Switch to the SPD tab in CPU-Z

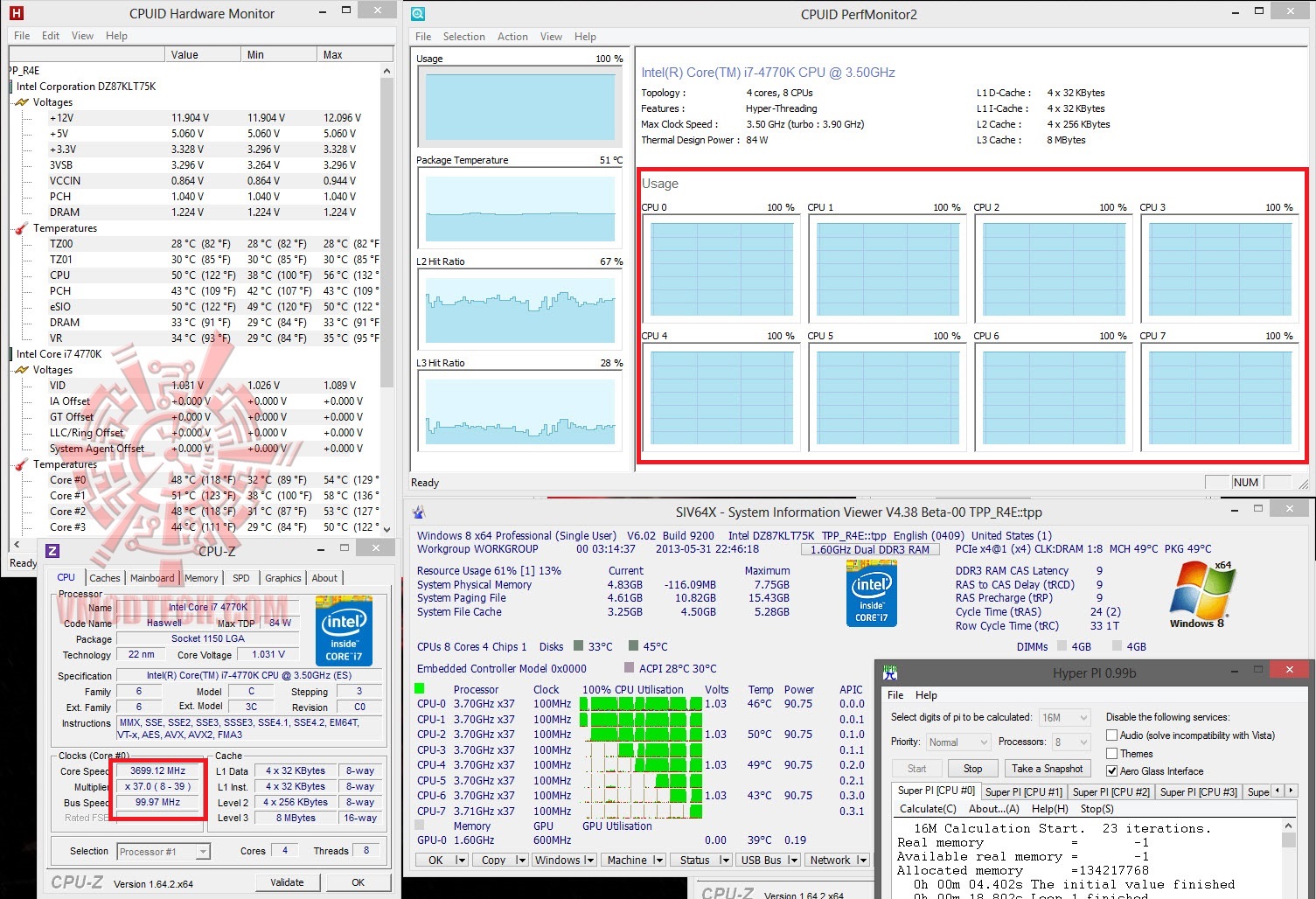click(241, 578)
